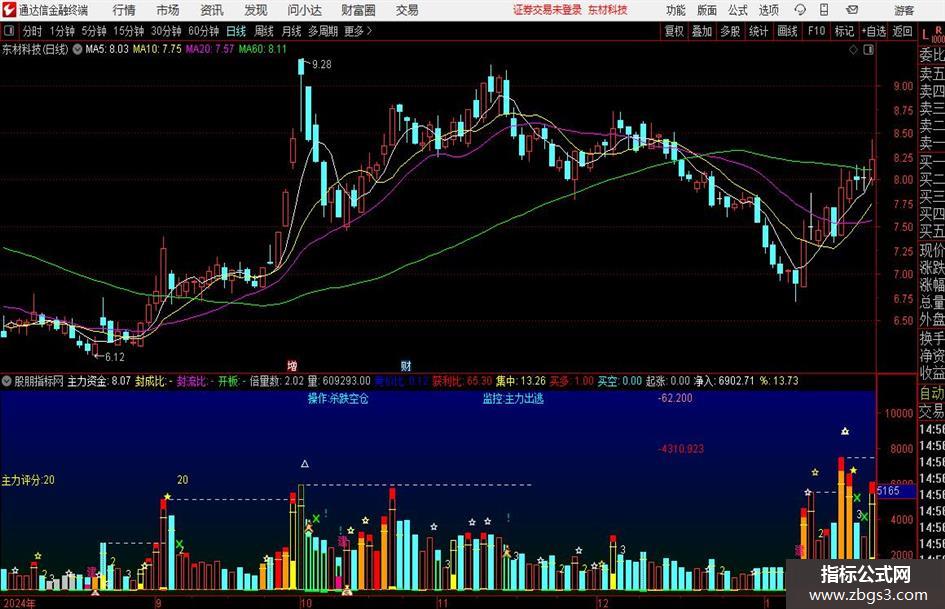
Task: Open the 选项 menu
Action: coord(768,10)
